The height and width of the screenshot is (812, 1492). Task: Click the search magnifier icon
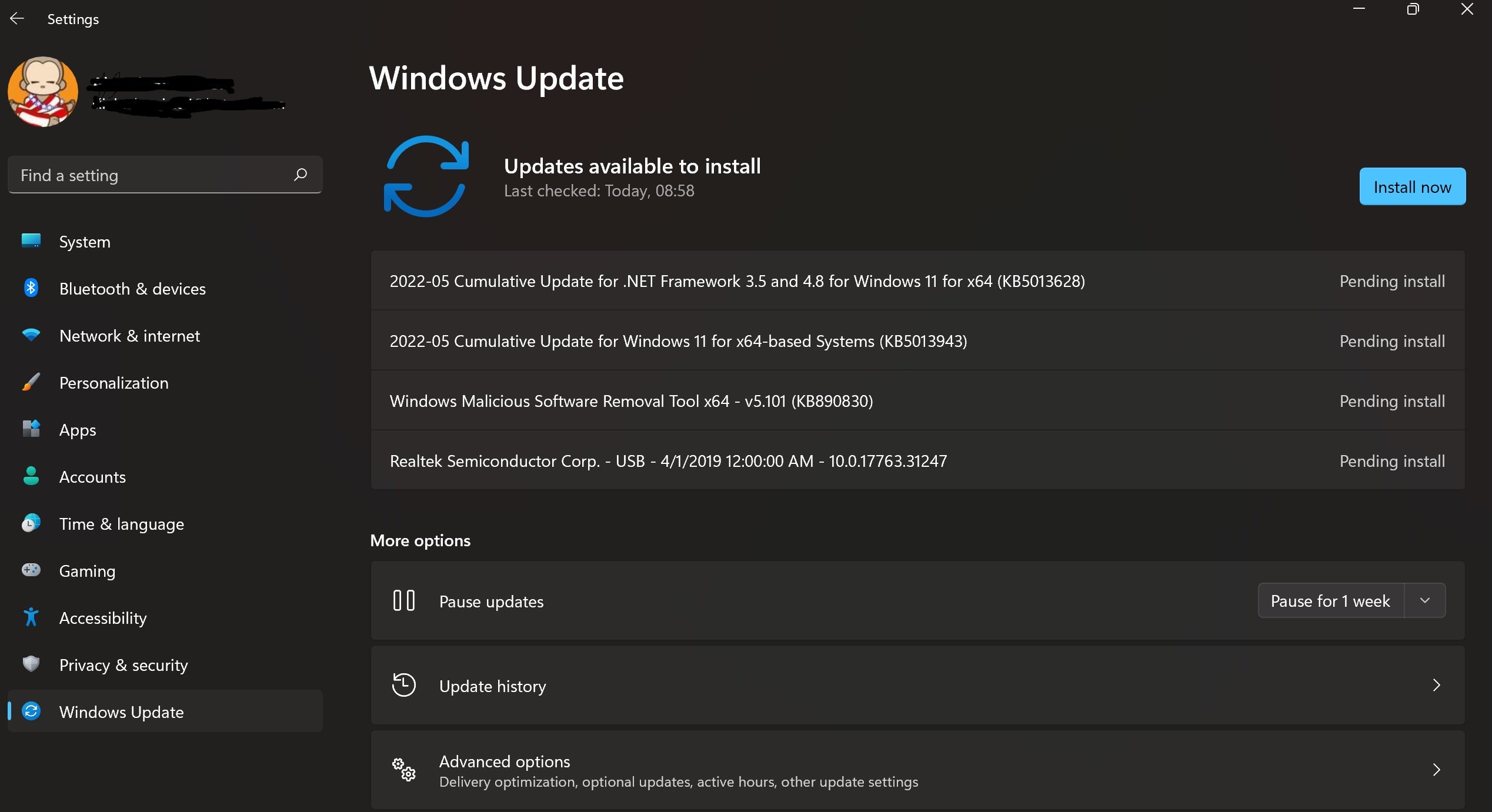(x=301, y=175)
